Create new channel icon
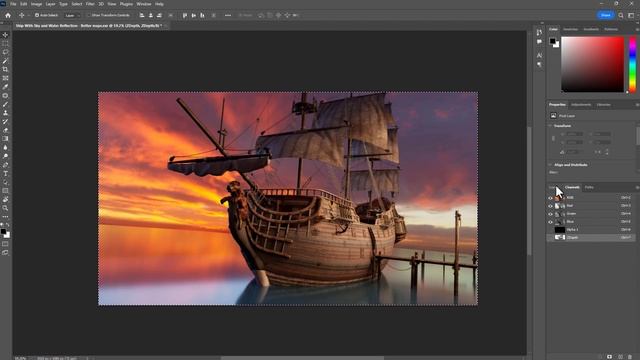 (620, 357)
